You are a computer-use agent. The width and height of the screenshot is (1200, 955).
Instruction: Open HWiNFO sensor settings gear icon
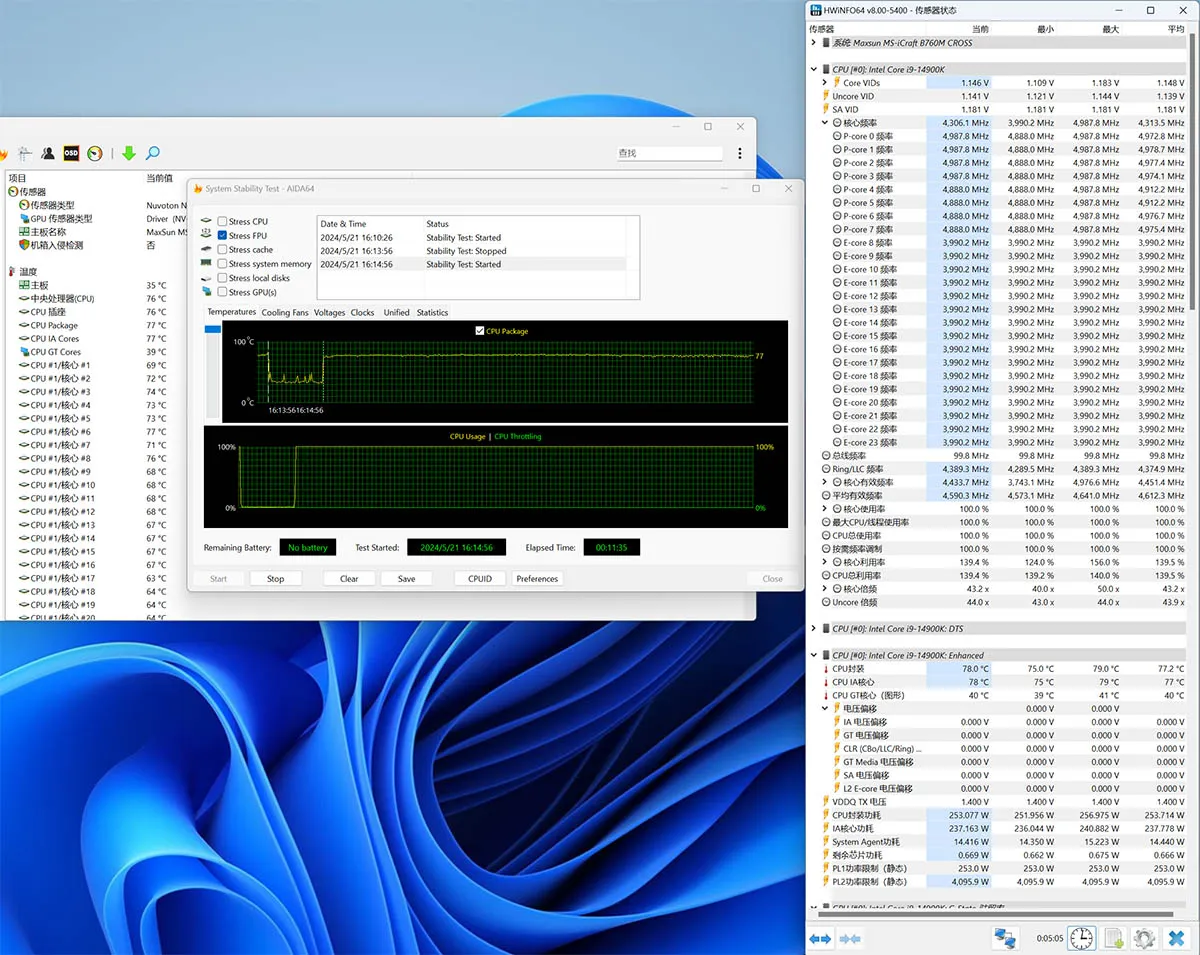[1145, 938]
